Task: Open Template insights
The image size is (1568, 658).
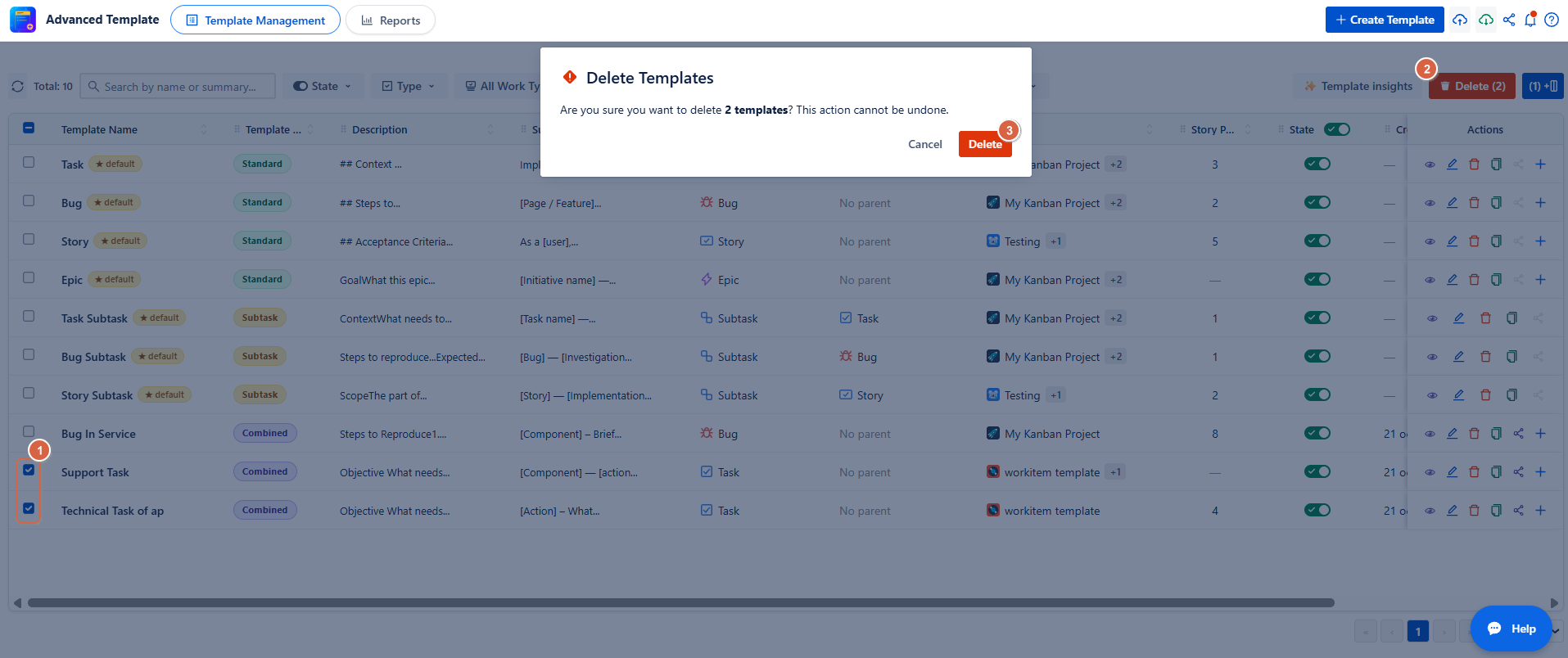Action: tap(1358, 86)
